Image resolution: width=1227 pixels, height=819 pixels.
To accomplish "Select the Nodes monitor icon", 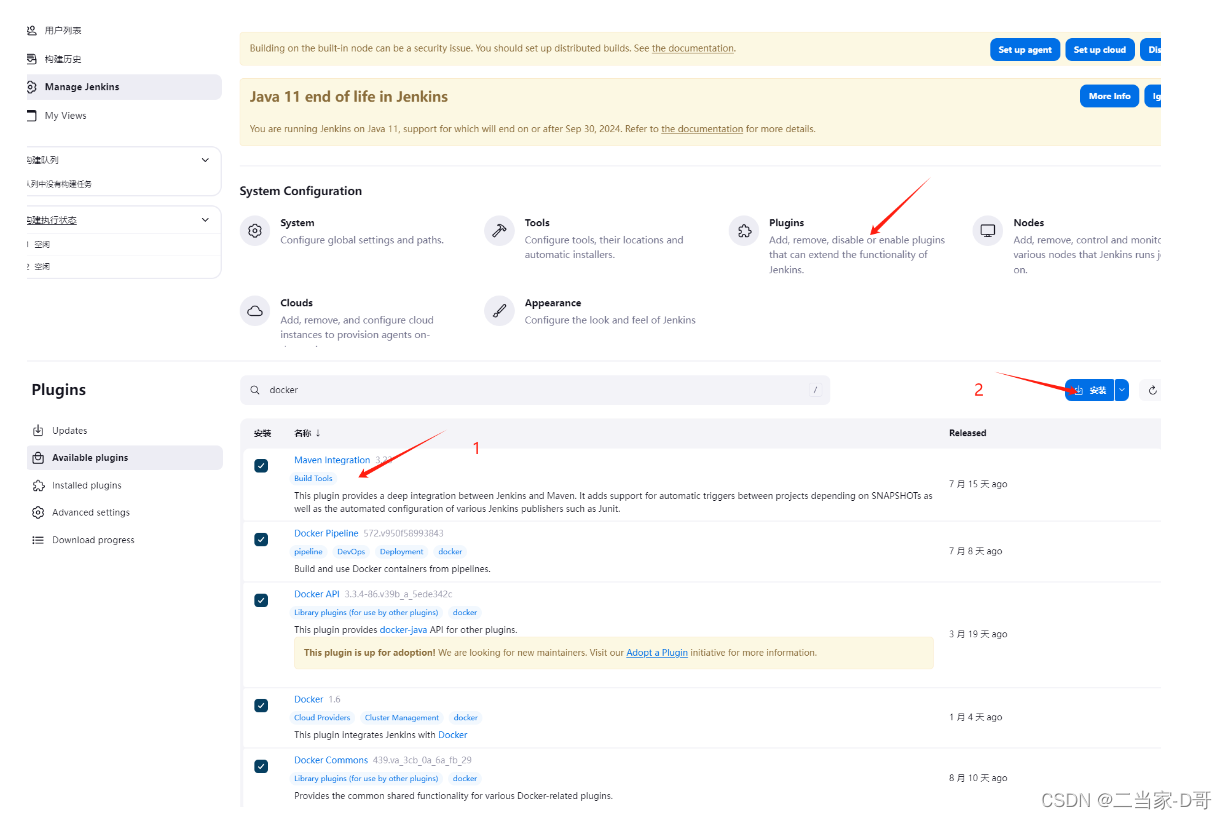I will coord(988,231).
